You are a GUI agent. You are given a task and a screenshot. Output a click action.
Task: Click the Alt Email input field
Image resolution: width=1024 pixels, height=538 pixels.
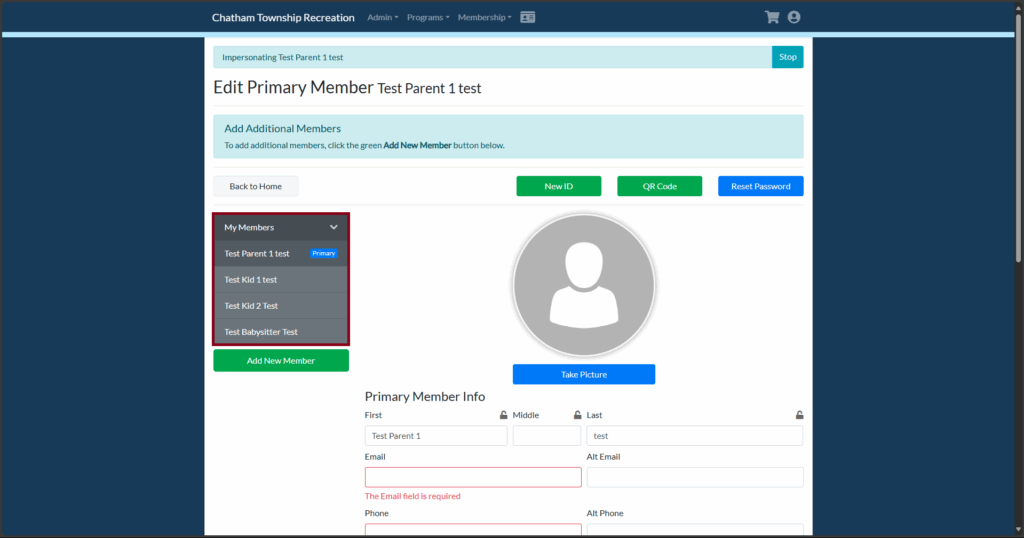(x=694, y=477)
